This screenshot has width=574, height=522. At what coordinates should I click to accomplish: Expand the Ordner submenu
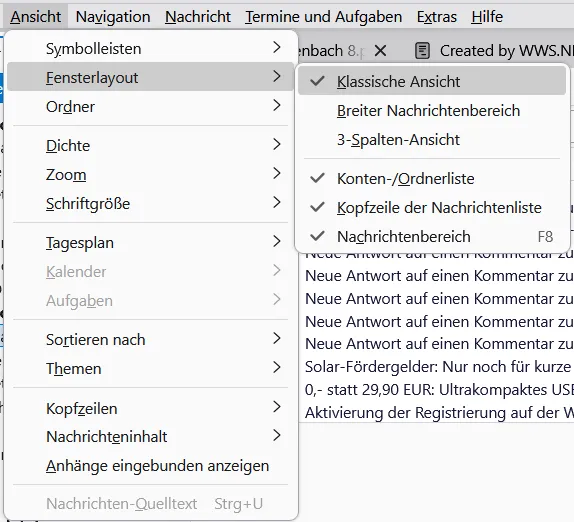(150, 107)
